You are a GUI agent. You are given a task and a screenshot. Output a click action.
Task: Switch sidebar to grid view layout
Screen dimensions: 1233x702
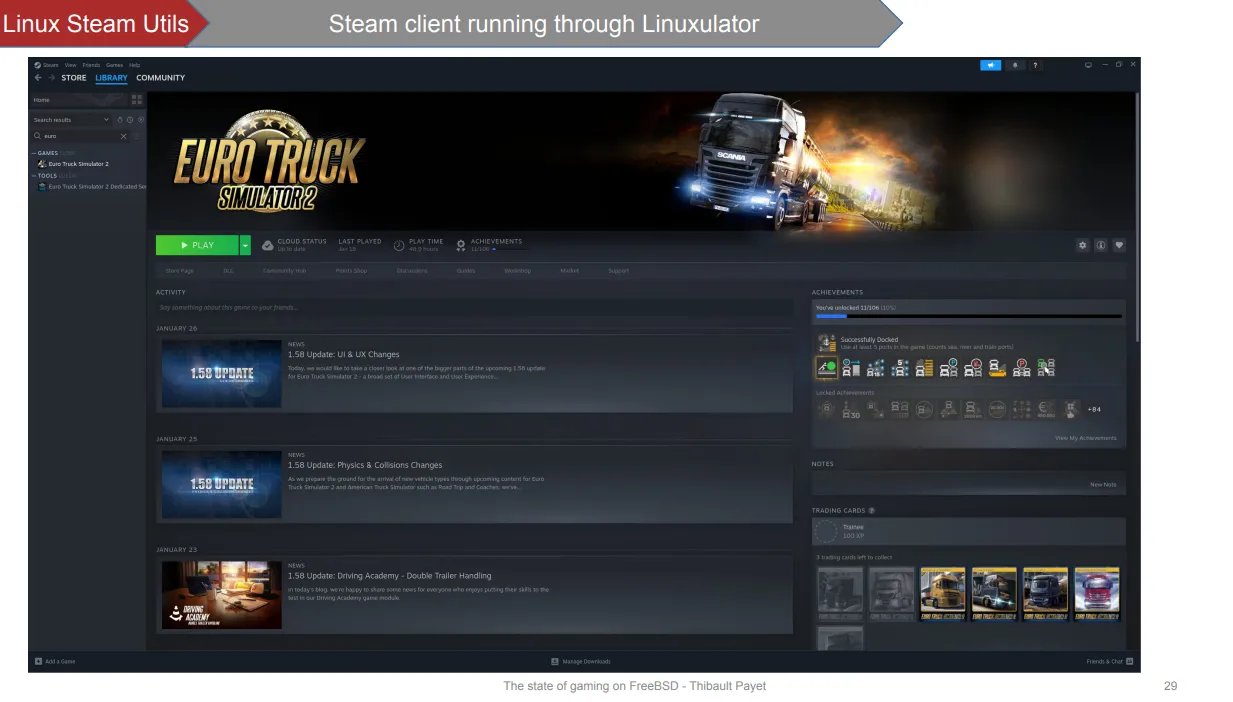pyautogui.click(x=136, y=100)
